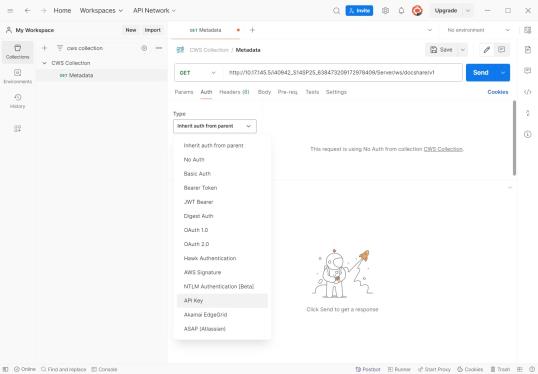Open the code snippet icon in right sidebar
The width and height of the screenshot is (538, 374).
click(x=527, y=92)
